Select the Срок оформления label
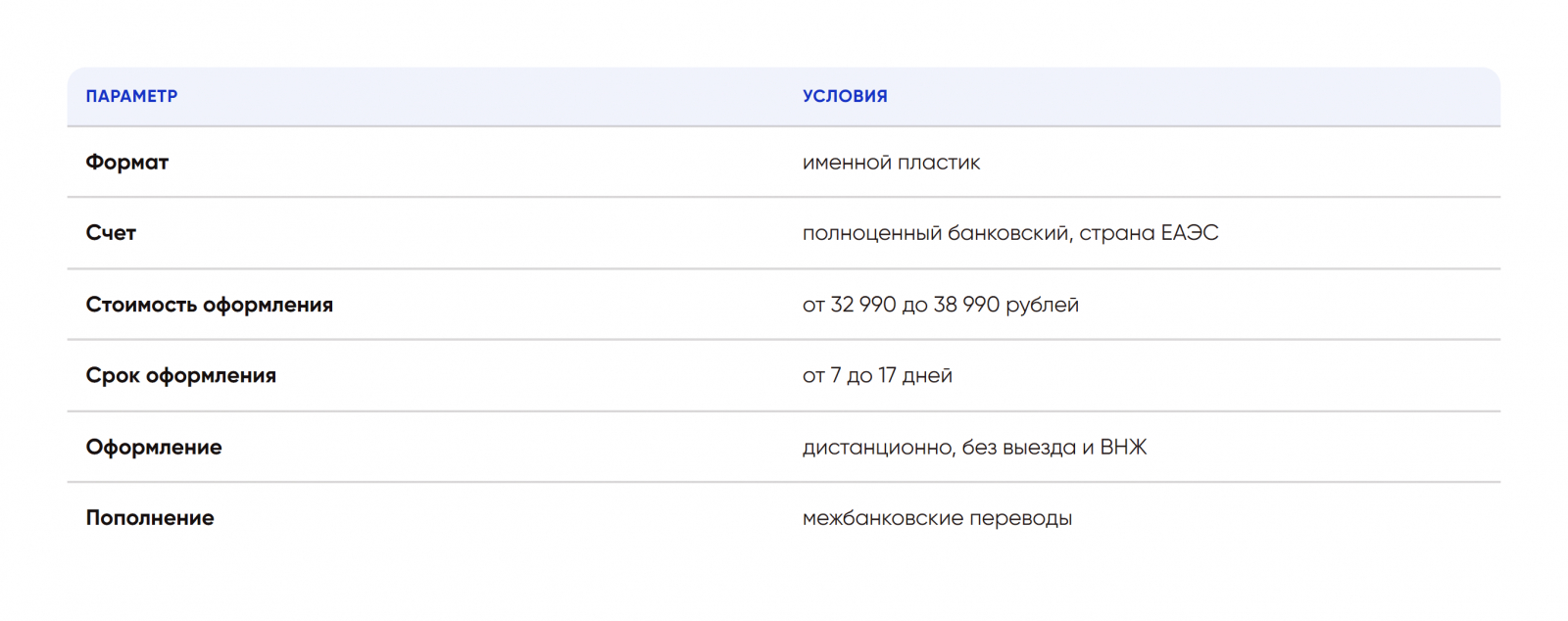 click(x=180, y=376)
